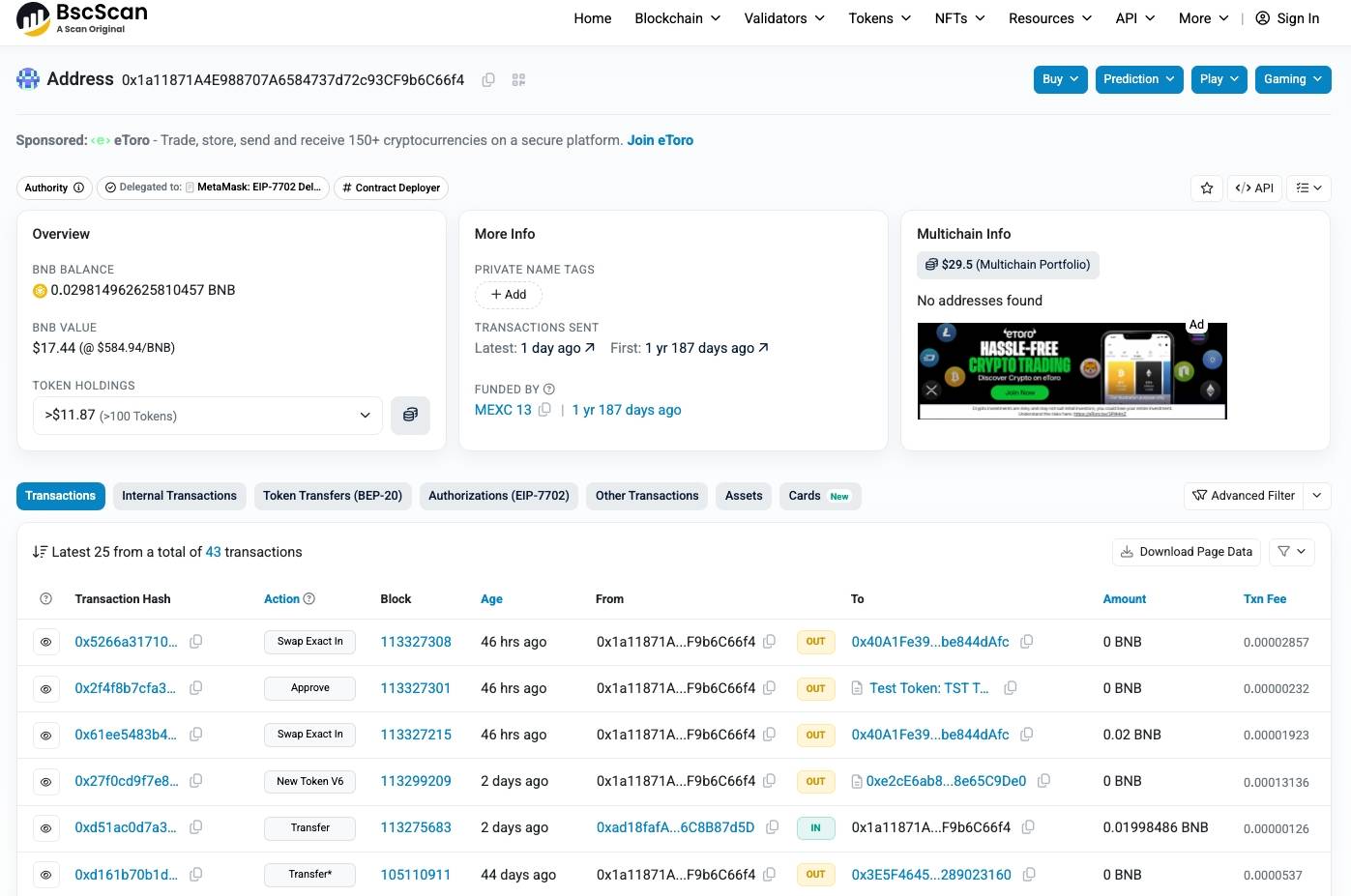Copy transaction hash 0x27f0cd9f7e8
This screenshot has height=896, width=1351.
(x=195, y=780)
